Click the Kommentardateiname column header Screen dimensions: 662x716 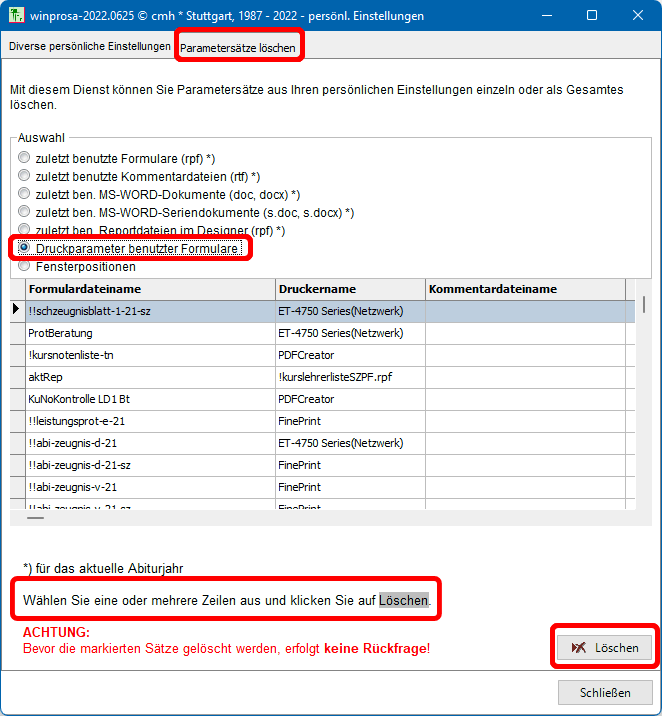click(525, 289)
